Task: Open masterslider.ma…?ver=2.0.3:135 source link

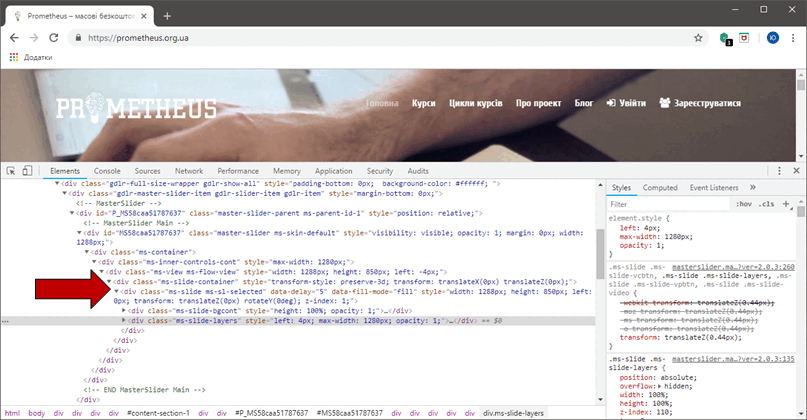Action: point(733,359)
